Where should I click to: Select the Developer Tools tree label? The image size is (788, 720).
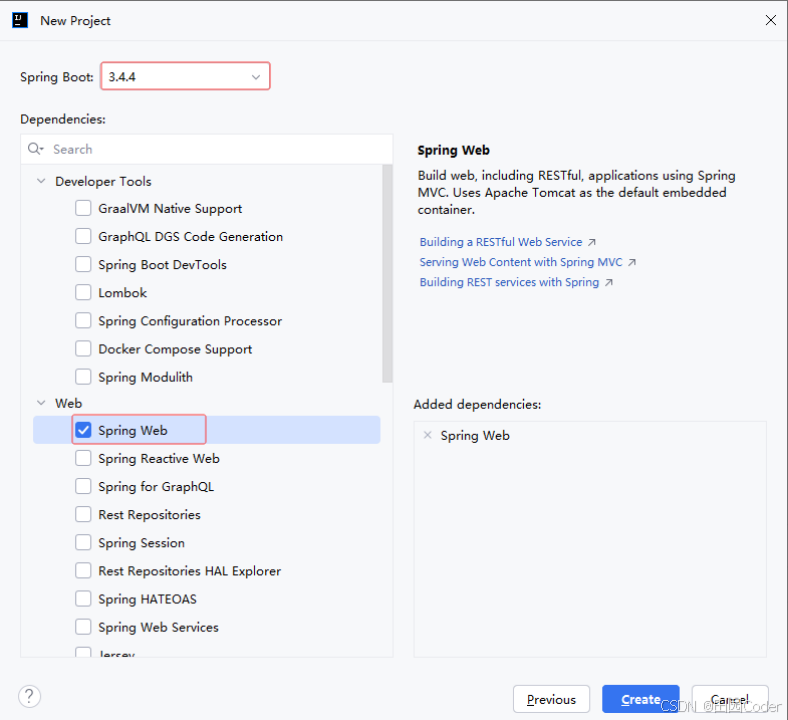pos(103,181)
